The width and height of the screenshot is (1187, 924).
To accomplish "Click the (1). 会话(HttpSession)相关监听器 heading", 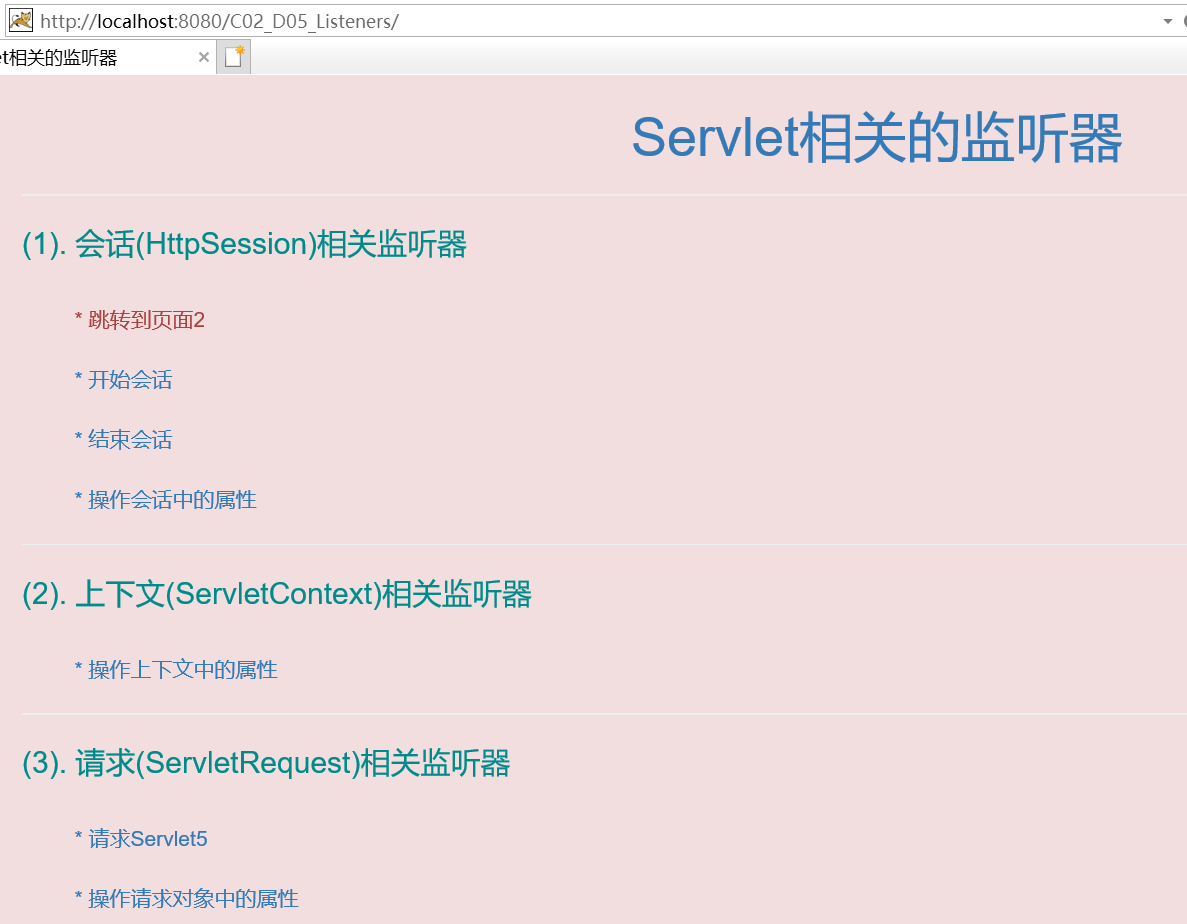I will tap(245, 244).
